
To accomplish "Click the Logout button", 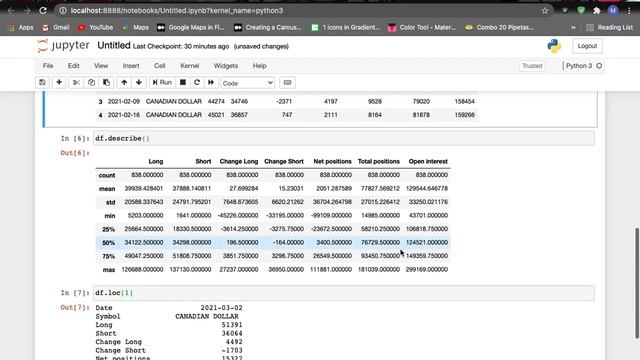I will [587, 46].
